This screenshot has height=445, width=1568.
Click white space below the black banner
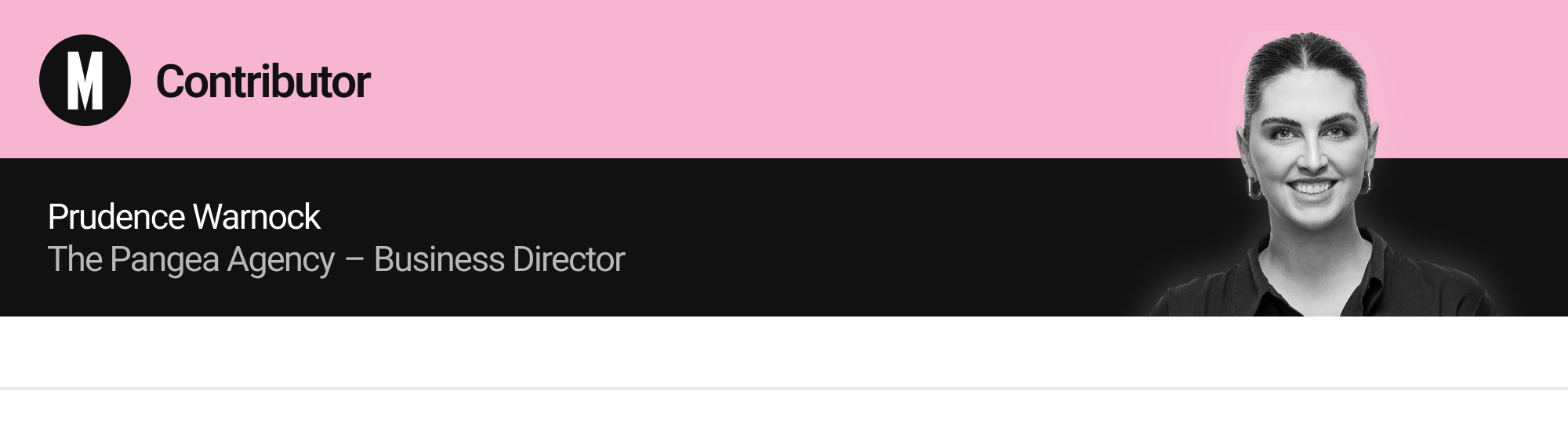tap(784, 351)
